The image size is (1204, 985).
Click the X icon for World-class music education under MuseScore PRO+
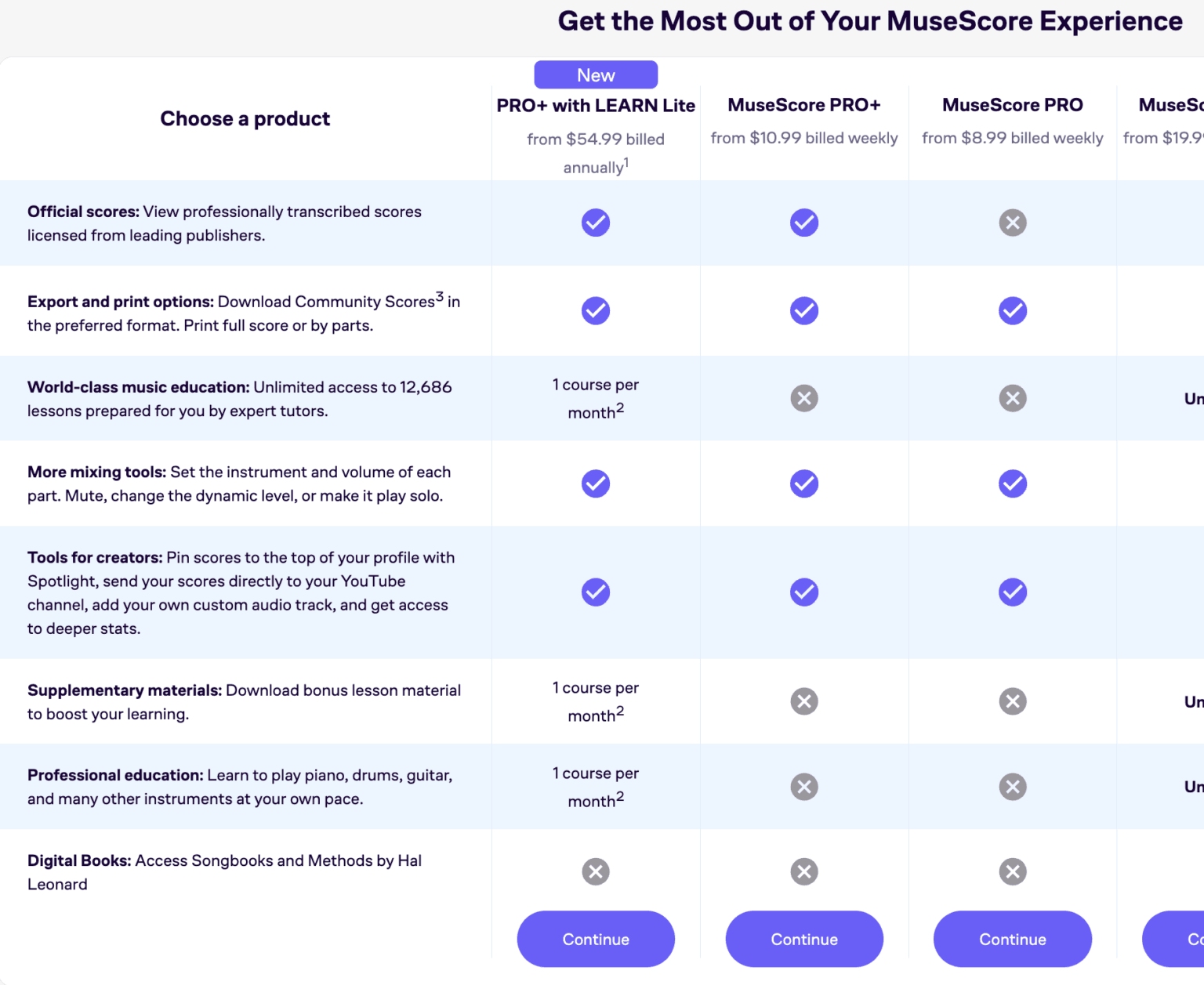click(x=804, y=398)
